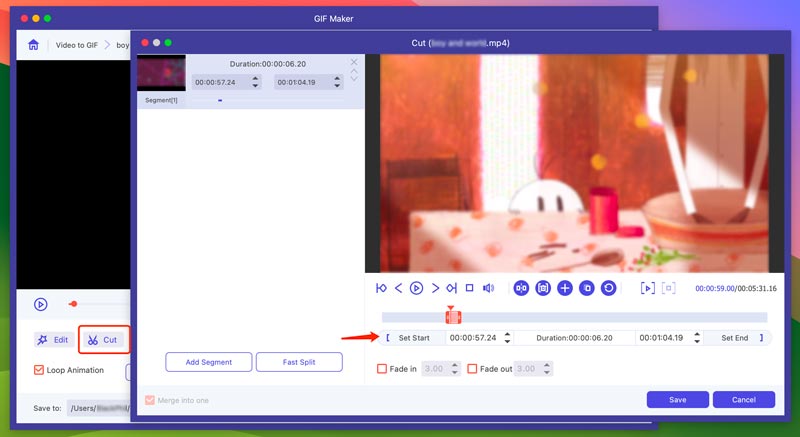Image resolution: width=800 pixels, height=437 pixels.
Task: Play the video preview in Cut window
Action: pos(416,288)
